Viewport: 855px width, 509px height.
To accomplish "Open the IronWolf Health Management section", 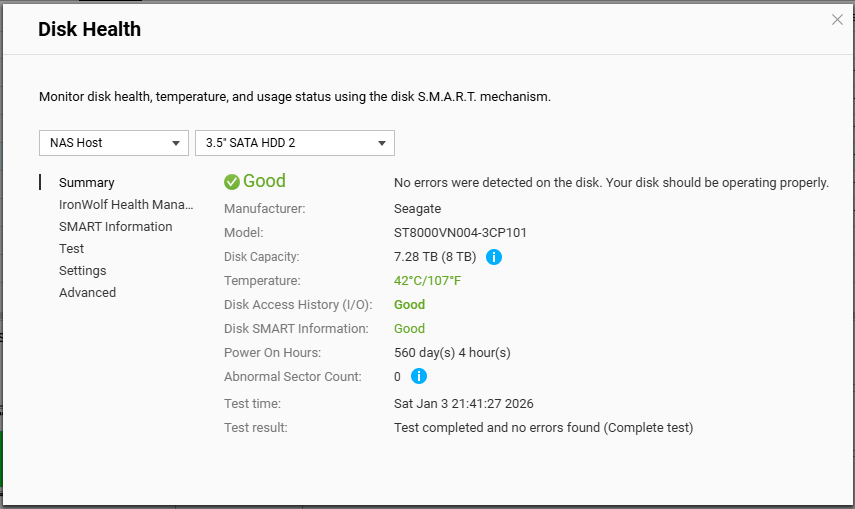I will click(x=126, y=205).
